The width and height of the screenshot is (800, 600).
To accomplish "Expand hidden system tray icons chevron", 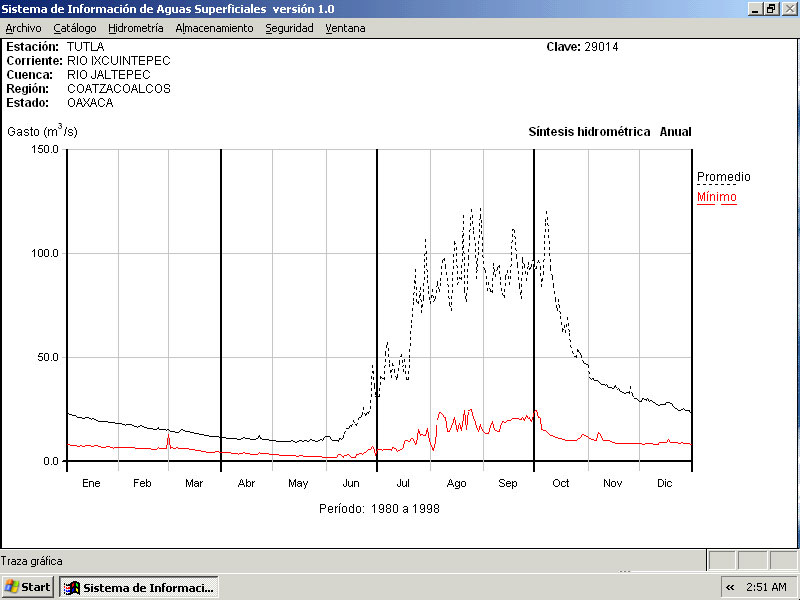I will 730,587.
